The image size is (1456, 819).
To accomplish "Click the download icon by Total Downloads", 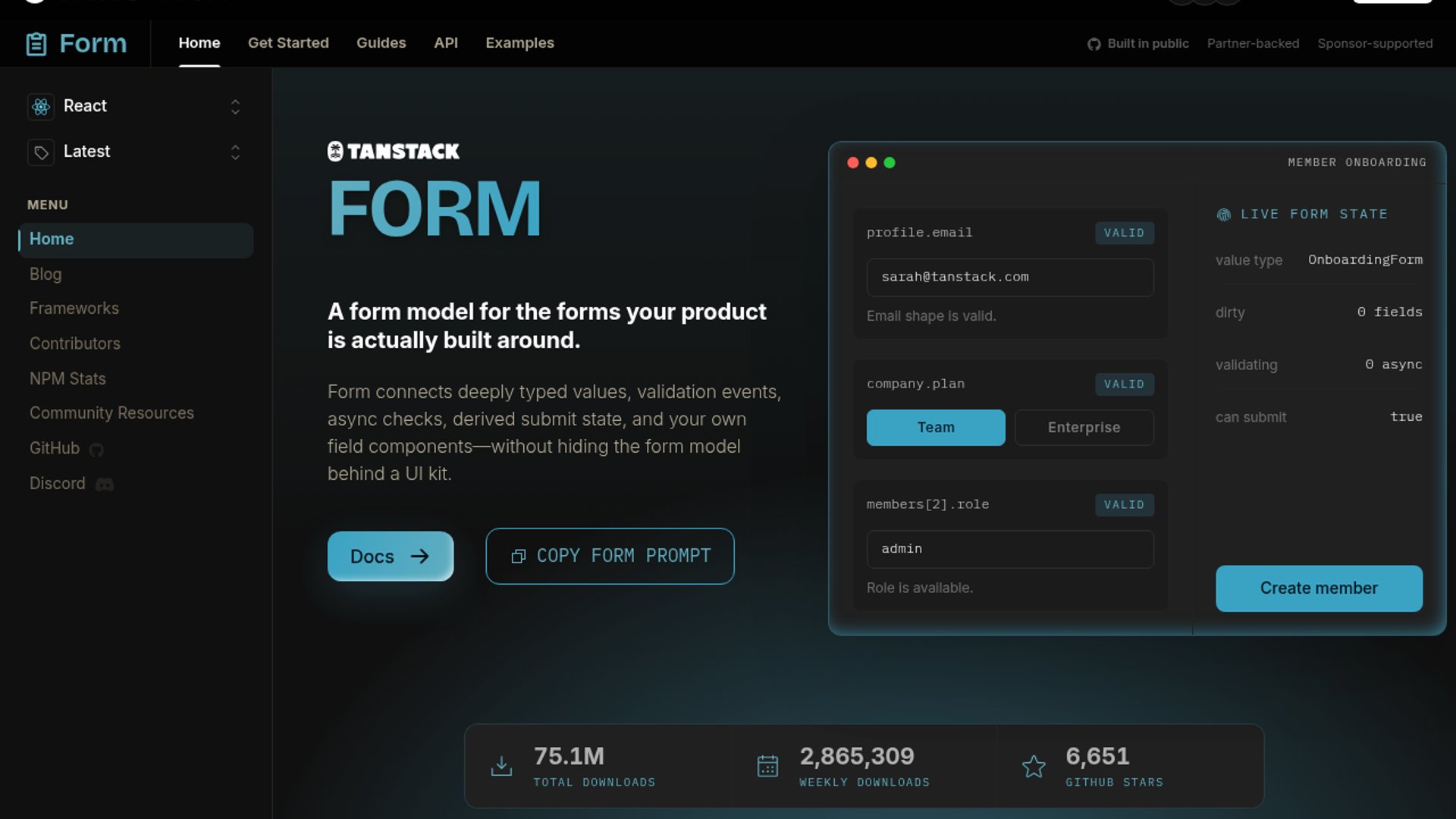I will pyautogui.click(x=501, y=766).
